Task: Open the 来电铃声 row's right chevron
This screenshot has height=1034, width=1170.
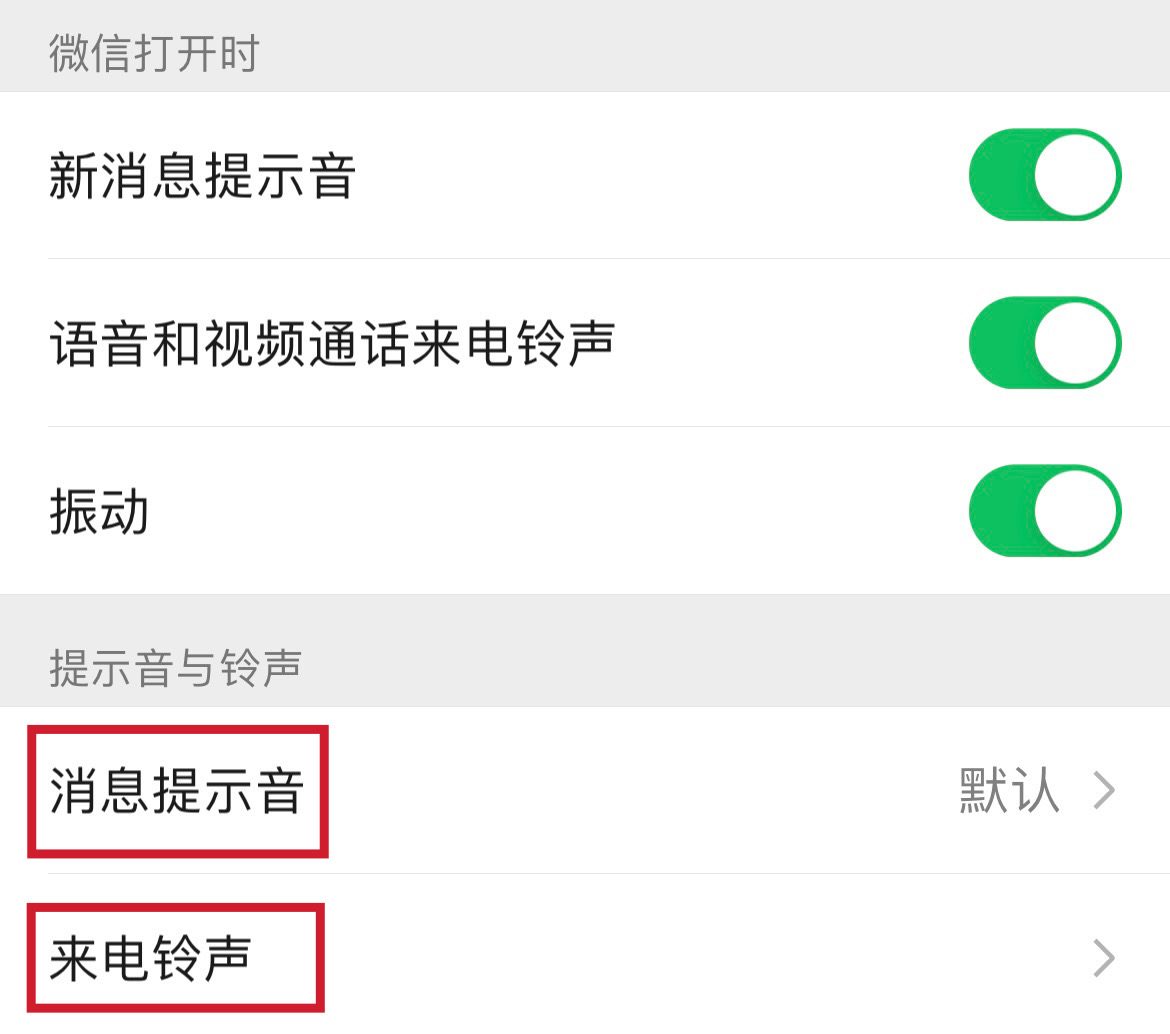Action: click(1104, 959)
